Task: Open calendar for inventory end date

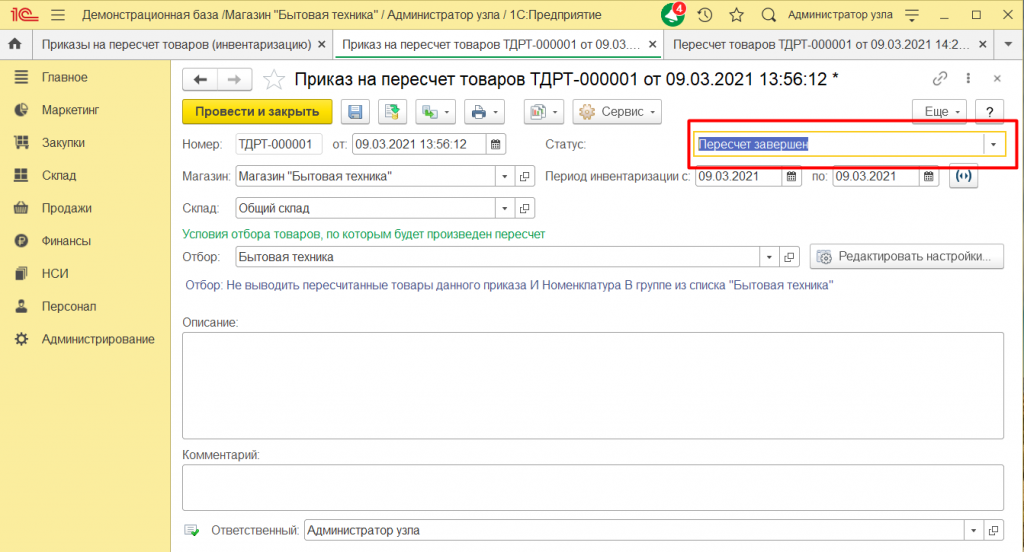Action: pyautogui.click(x=928, y=176)
